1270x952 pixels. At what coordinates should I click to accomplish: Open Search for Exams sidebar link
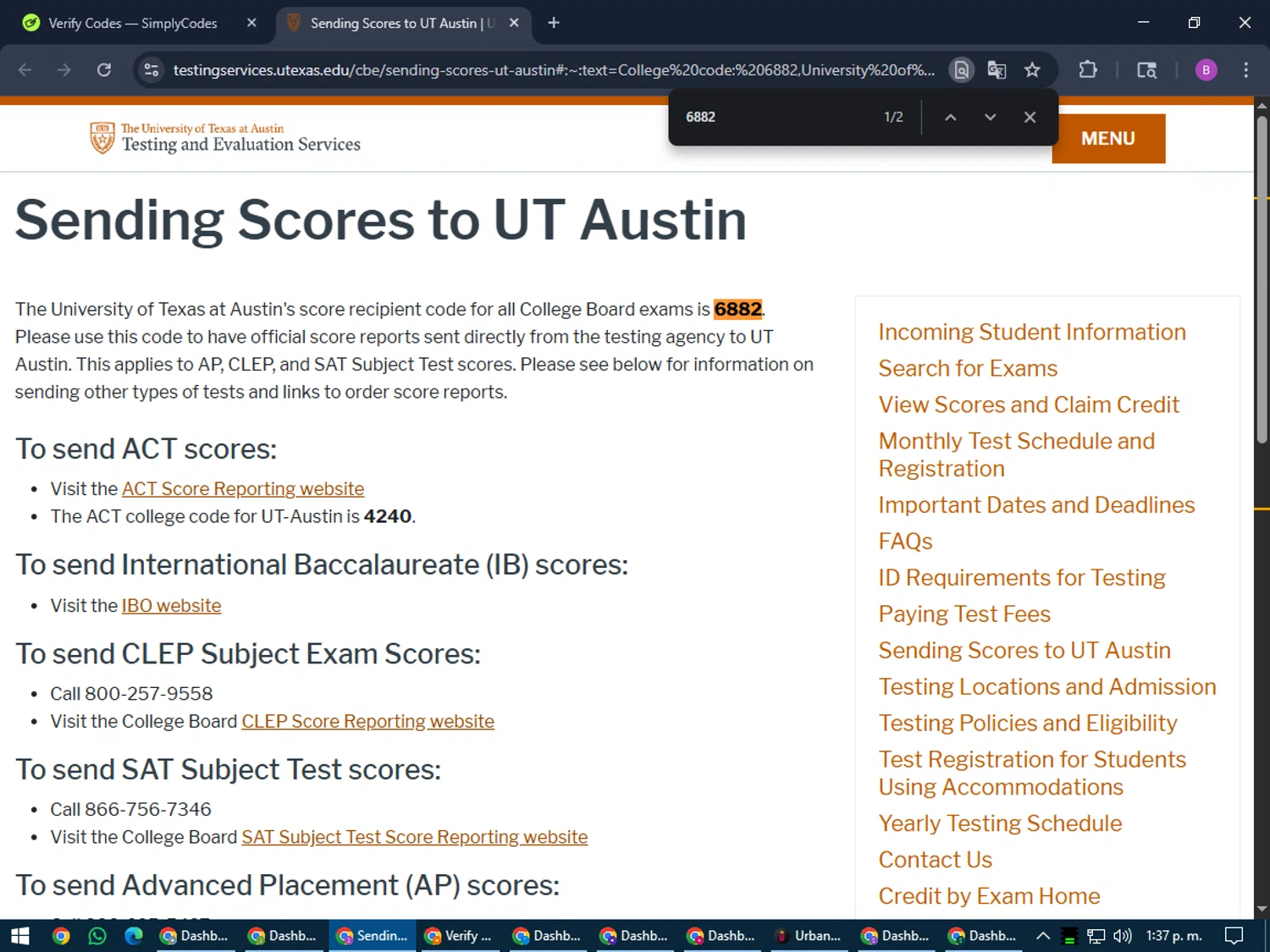click(968, 368)
